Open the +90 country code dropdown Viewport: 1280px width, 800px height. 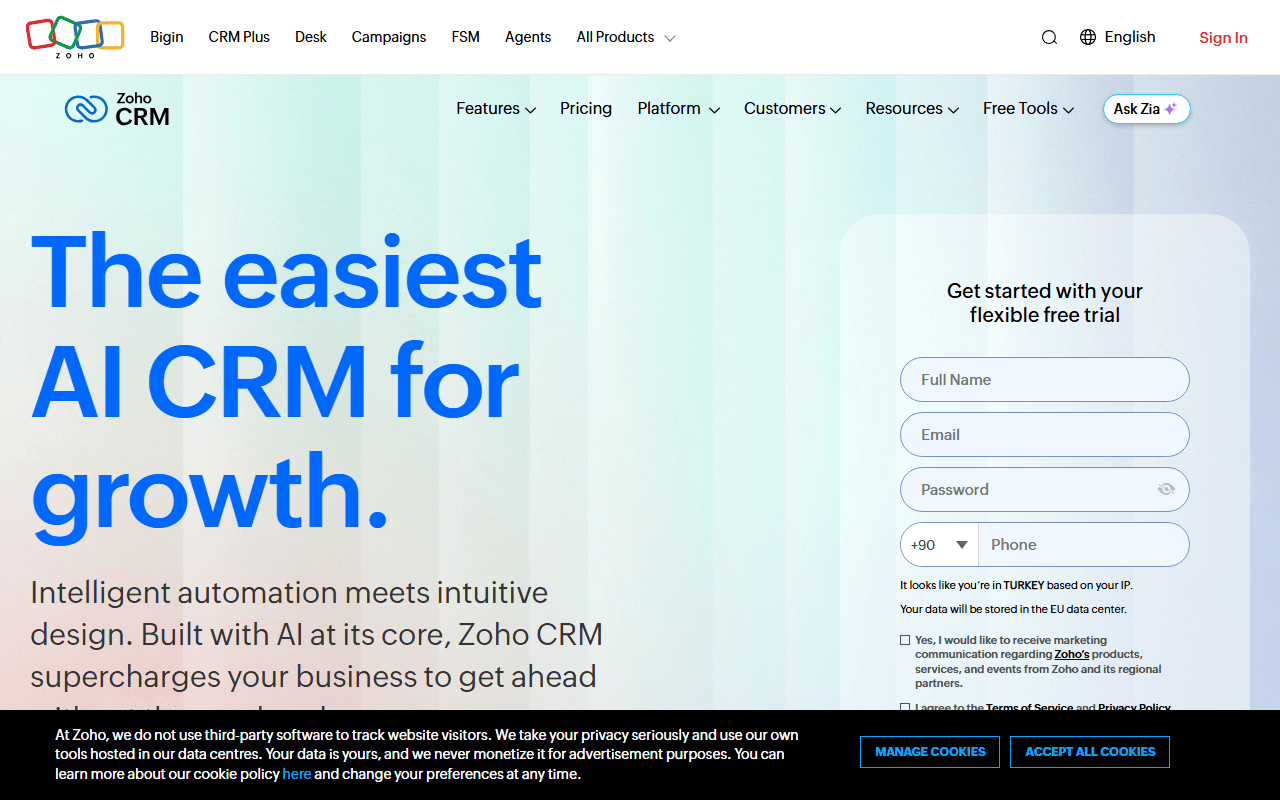[939, 545]
